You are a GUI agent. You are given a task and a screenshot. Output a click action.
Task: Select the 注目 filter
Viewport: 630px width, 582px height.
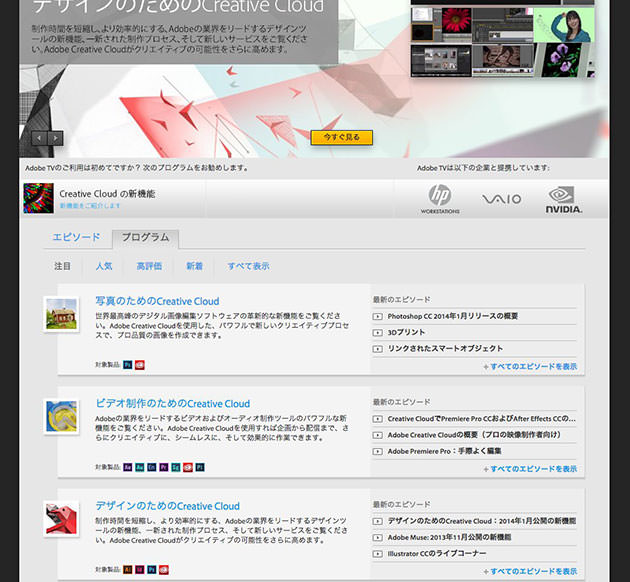(62, 266)
